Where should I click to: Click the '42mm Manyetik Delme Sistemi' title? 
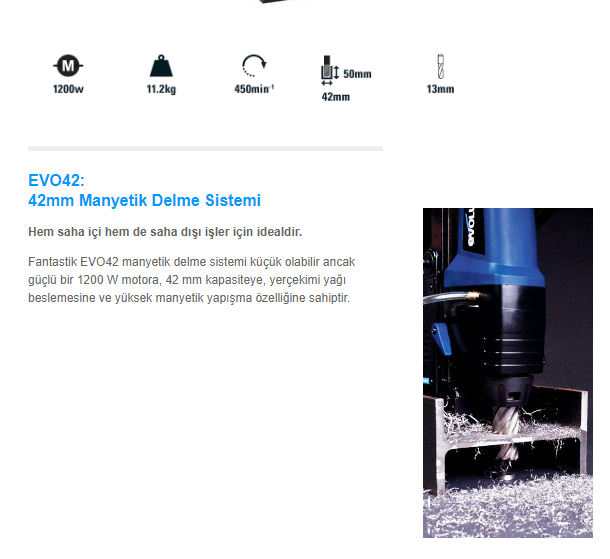tap(145, 200)
